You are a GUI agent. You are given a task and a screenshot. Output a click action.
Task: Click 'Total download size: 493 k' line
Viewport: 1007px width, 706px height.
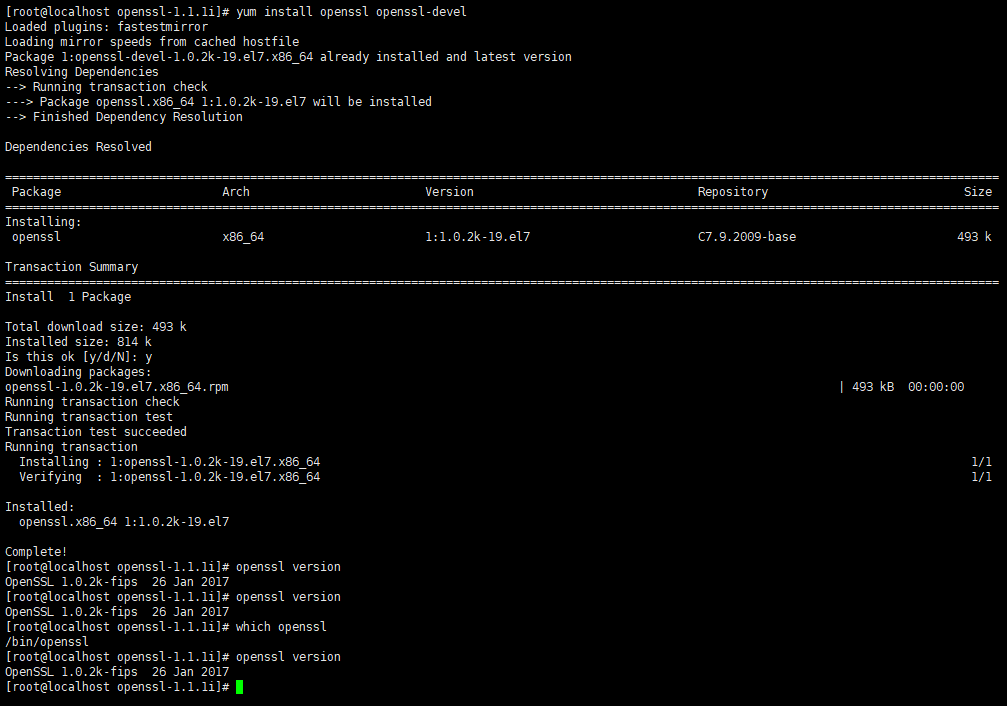96,326
